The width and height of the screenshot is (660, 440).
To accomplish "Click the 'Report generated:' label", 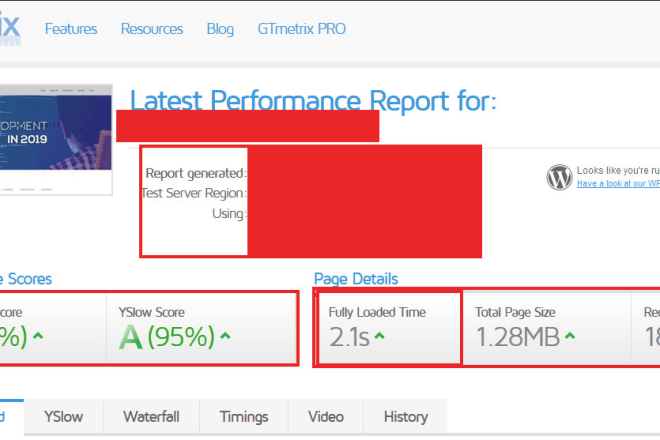I will 196,173.
